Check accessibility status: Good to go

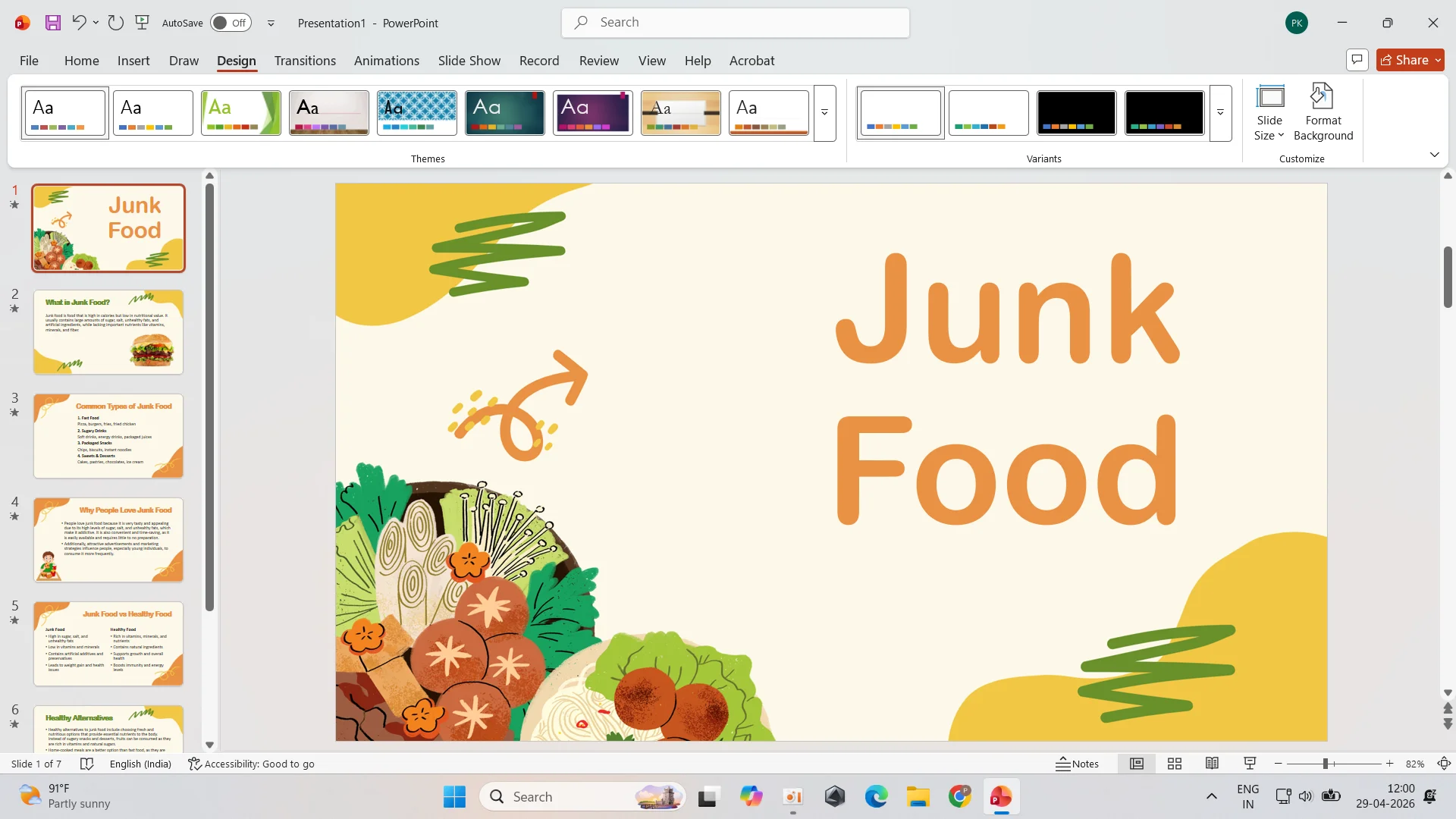pyautogui.click(x=251, y=764)
